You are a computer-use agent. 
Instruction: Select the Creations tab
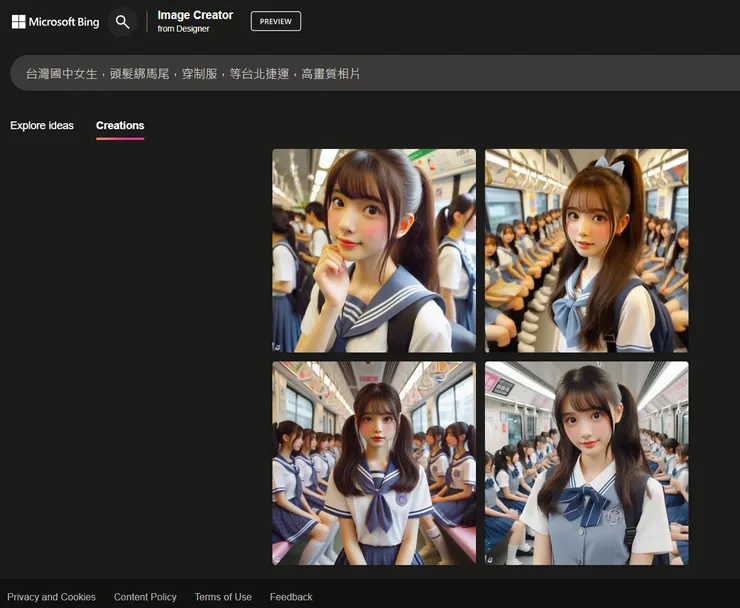[120, 126]
